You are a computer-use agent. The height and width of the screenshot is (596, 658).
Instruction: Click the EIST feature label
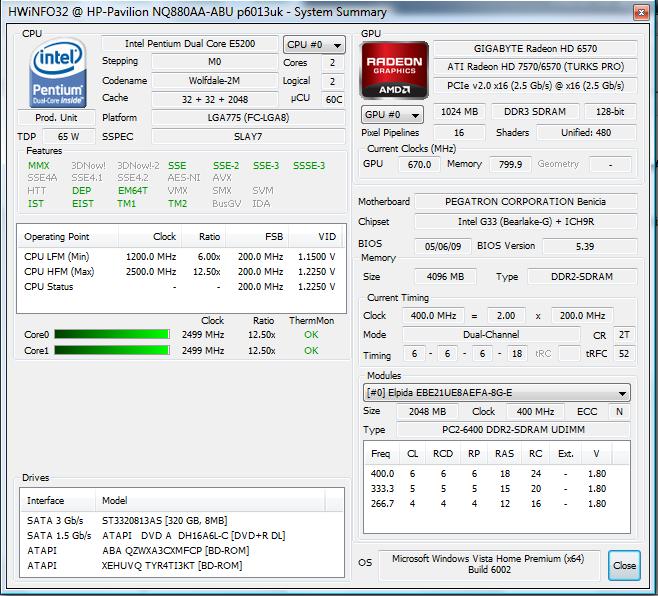pyautogui.click(x=83, y=204)
